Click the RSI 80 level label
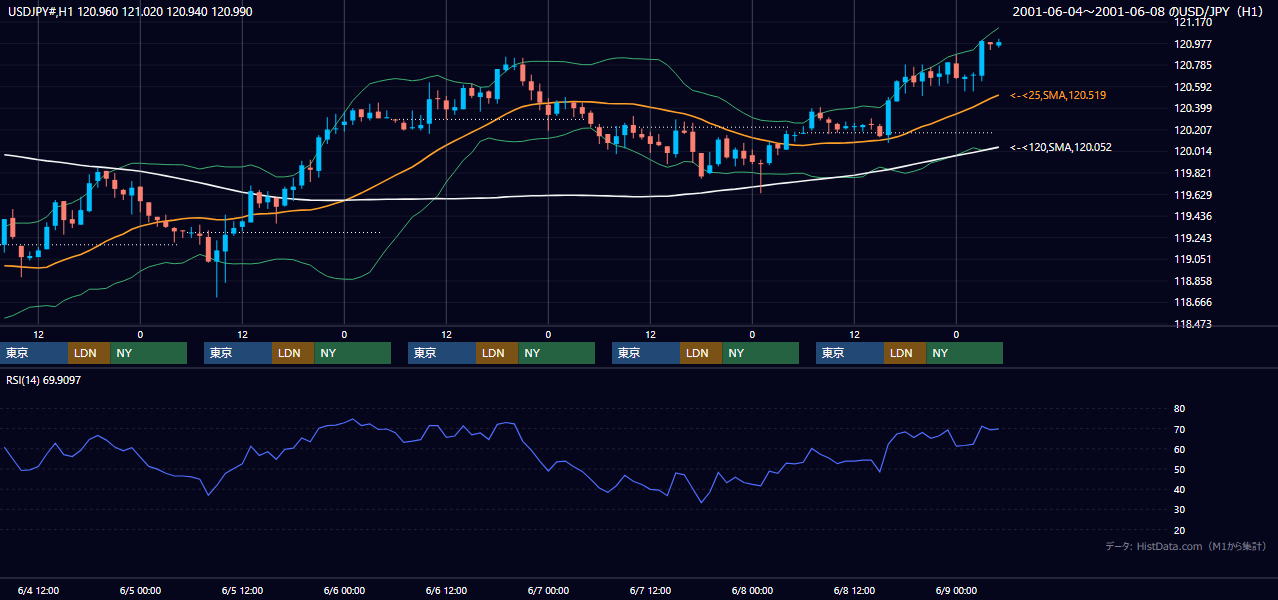Viewport: 1278px width, 600px height. (x=1180, y=409)
